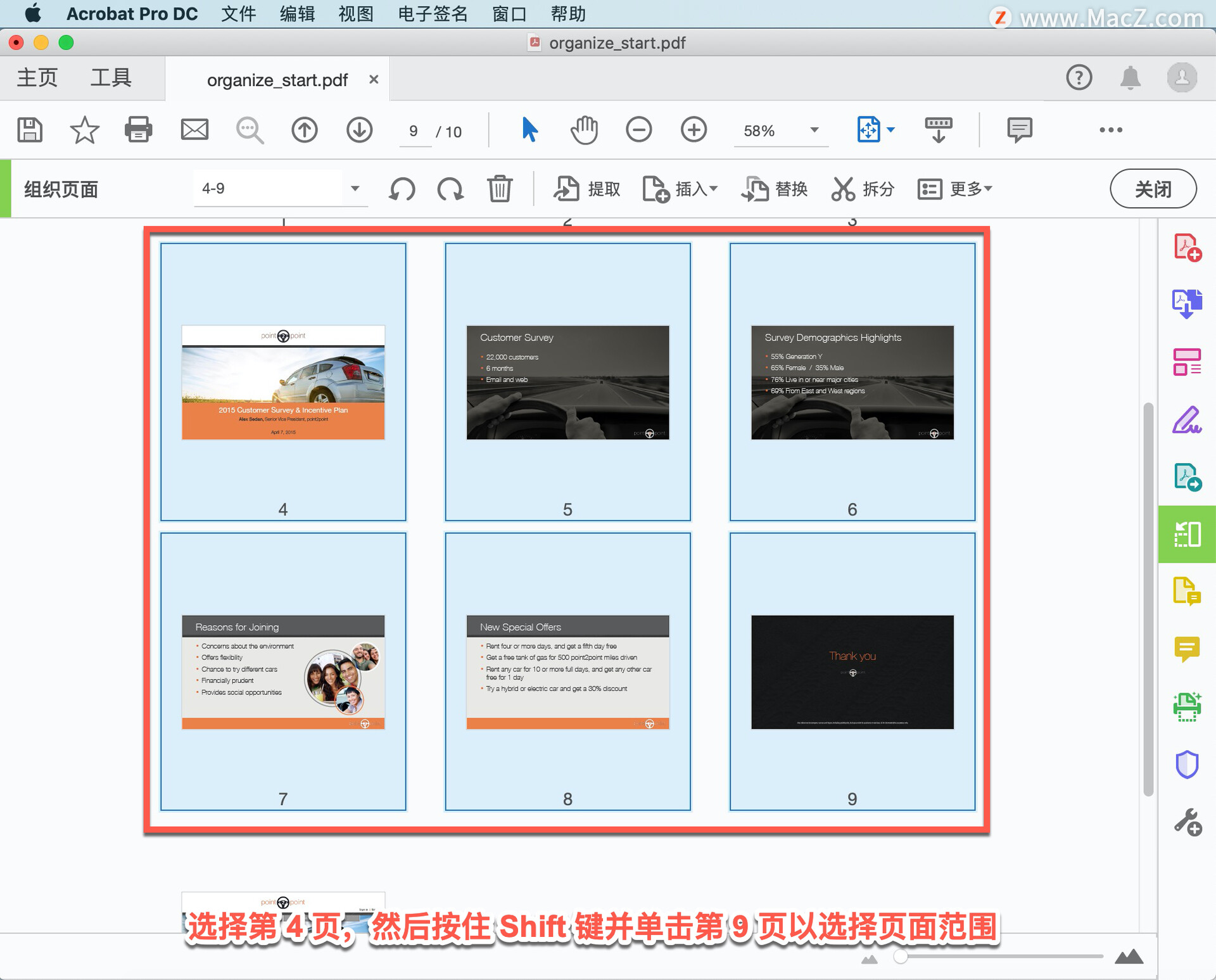Switch to the 工具 tab
This screenshot has height=980, width=1216.
coord(111,78)
